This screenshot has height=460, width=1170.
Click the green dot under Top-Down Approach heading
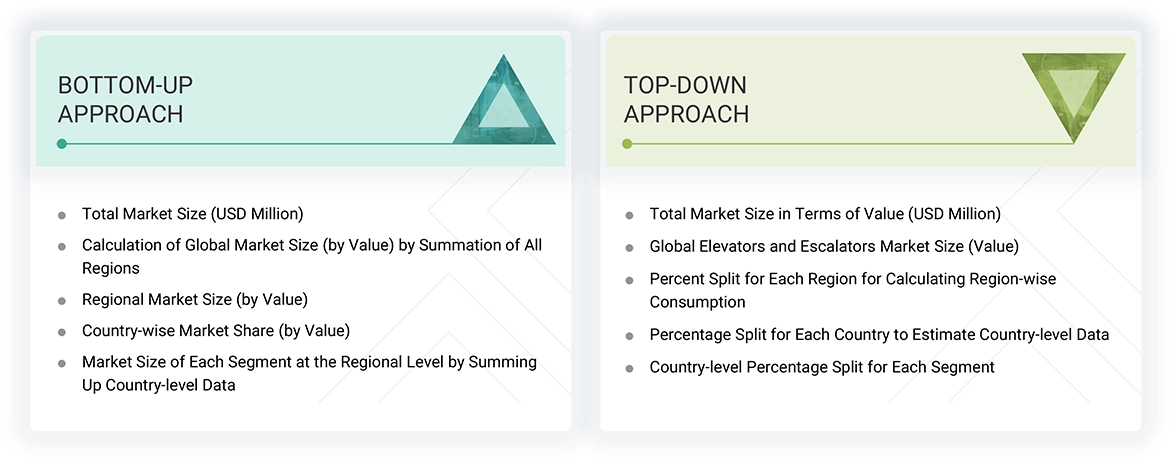pyautogui.click(x=627, y=144)
